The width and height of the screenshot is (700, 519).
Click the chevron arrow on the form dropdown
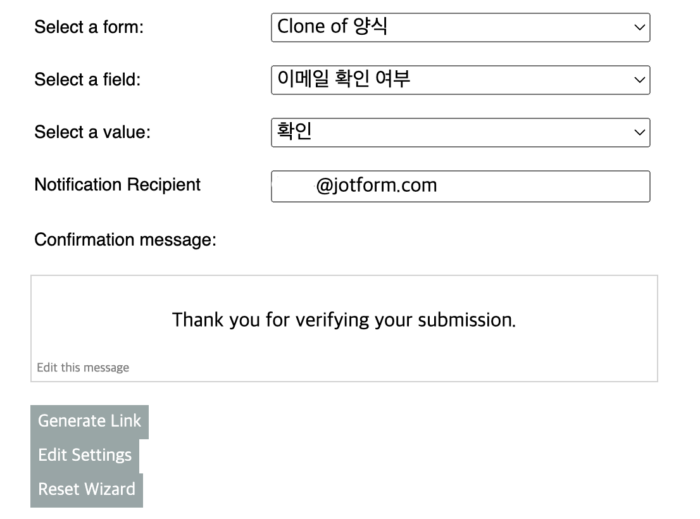point(640,28)
